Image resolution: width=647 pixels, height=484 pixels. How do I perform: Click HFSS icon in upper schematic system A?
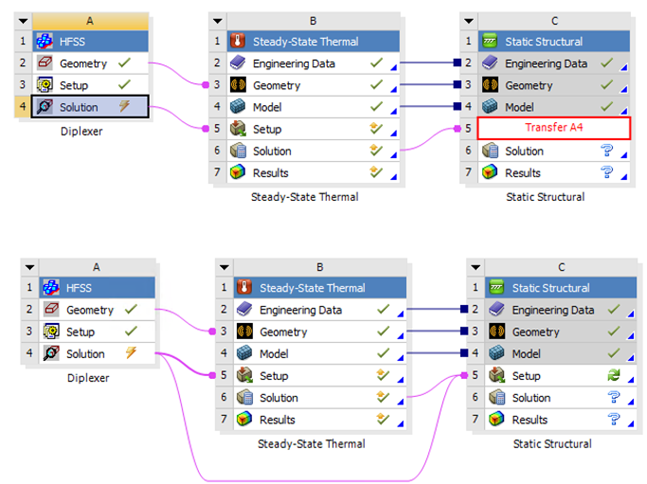click(x=44, y=41)
